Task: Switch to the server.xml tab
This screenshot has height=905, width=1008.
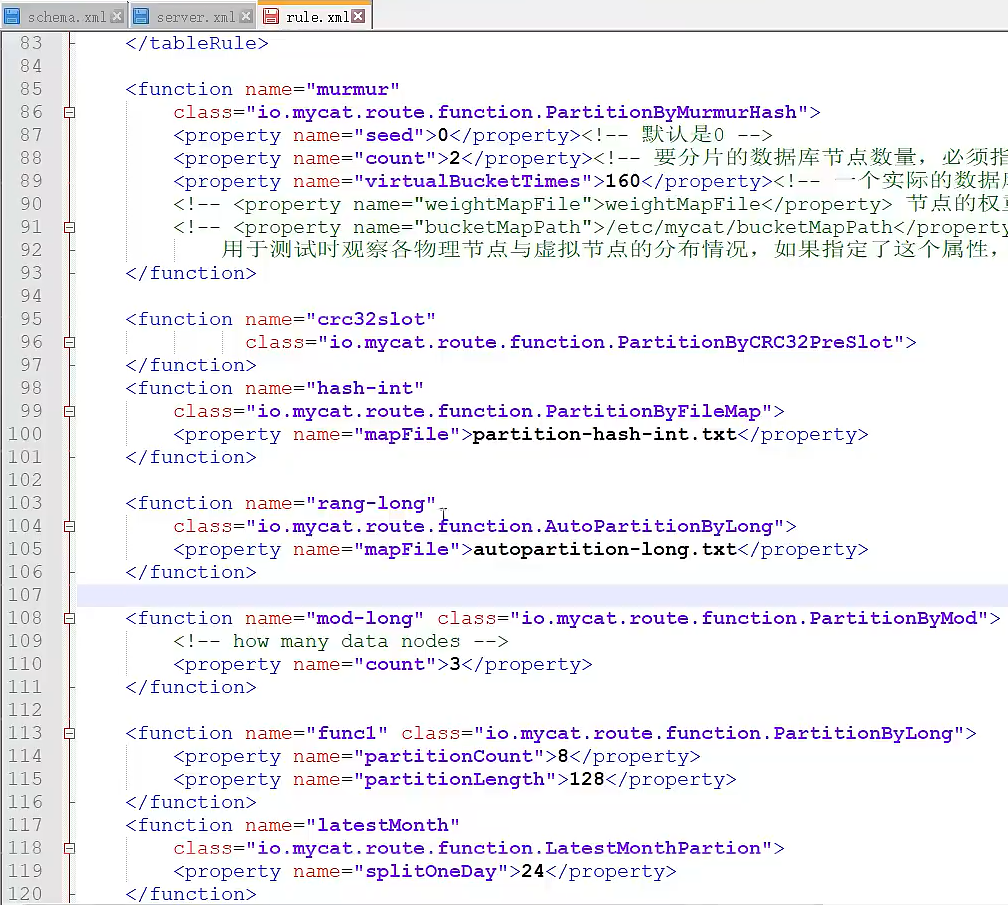Action: pyautogui.click(x=192, y=16)
